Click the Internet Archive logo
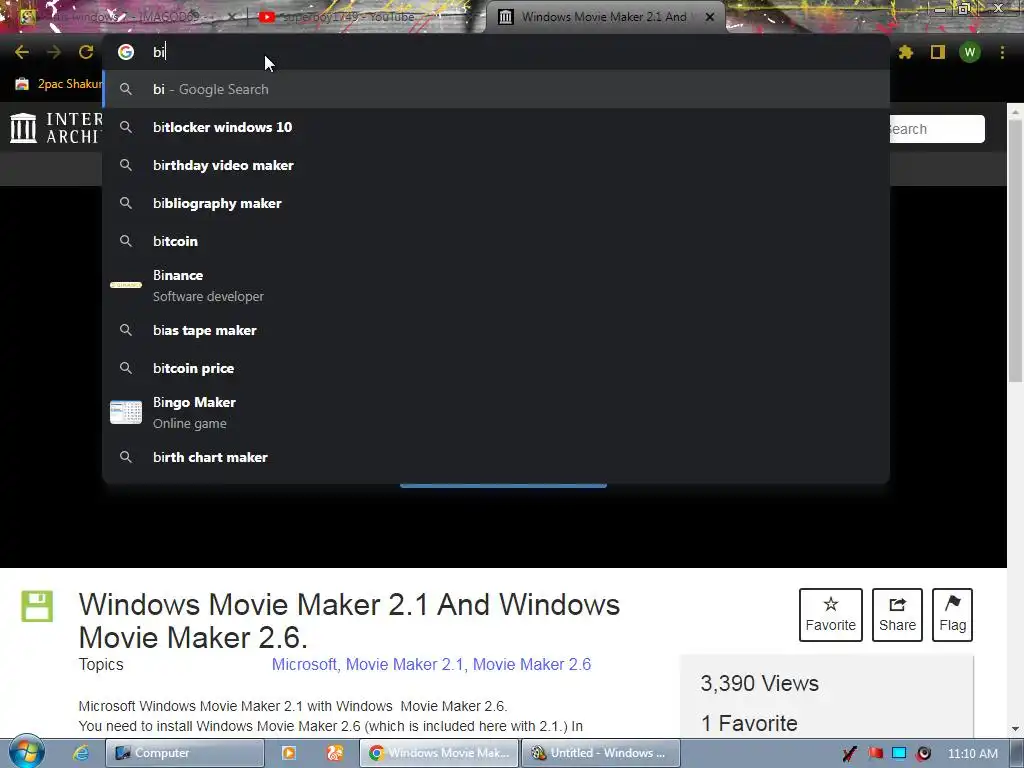 tap(56, 127)
